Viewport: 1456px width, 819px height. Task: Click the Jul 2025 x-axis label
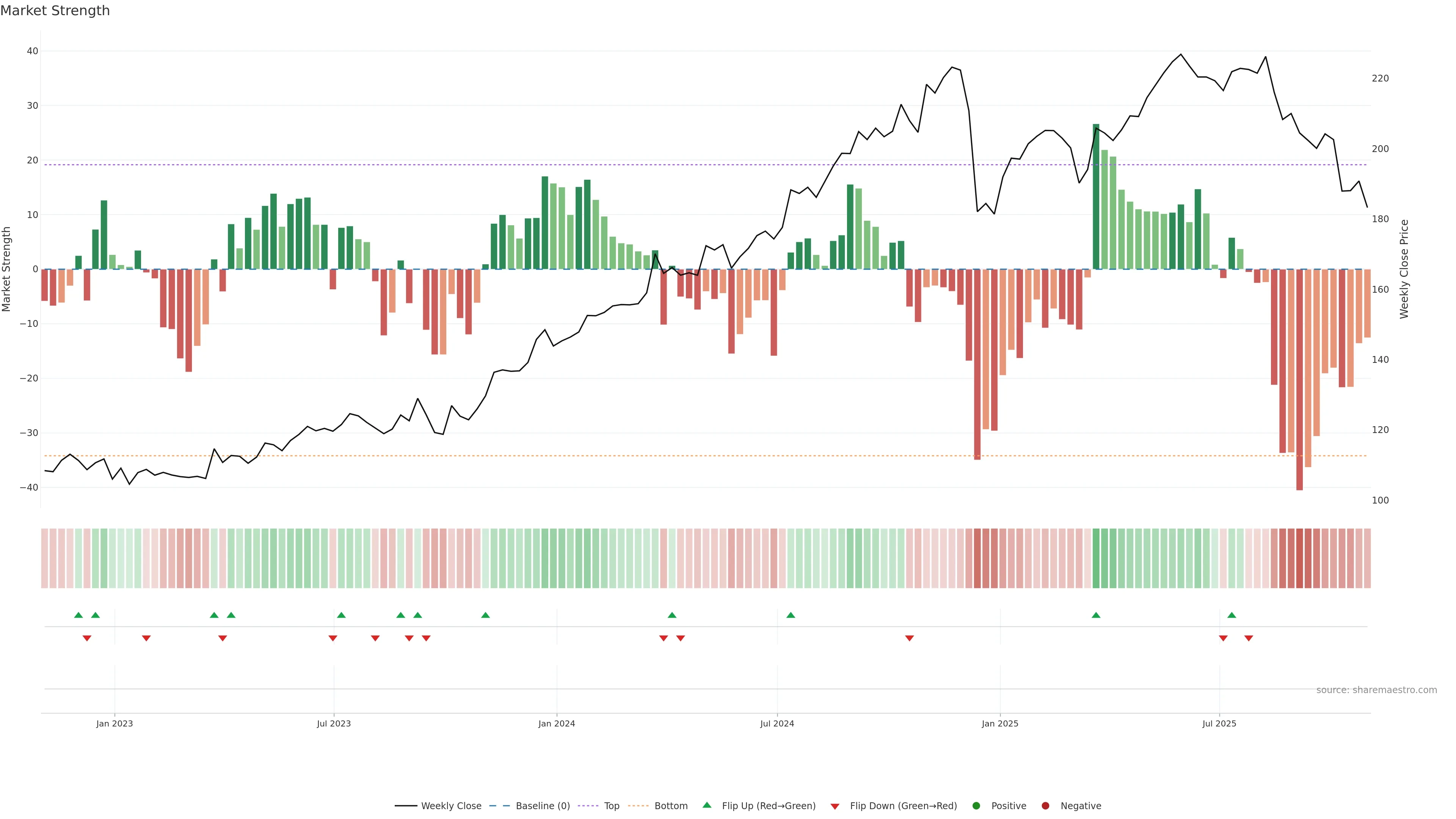1219,723
